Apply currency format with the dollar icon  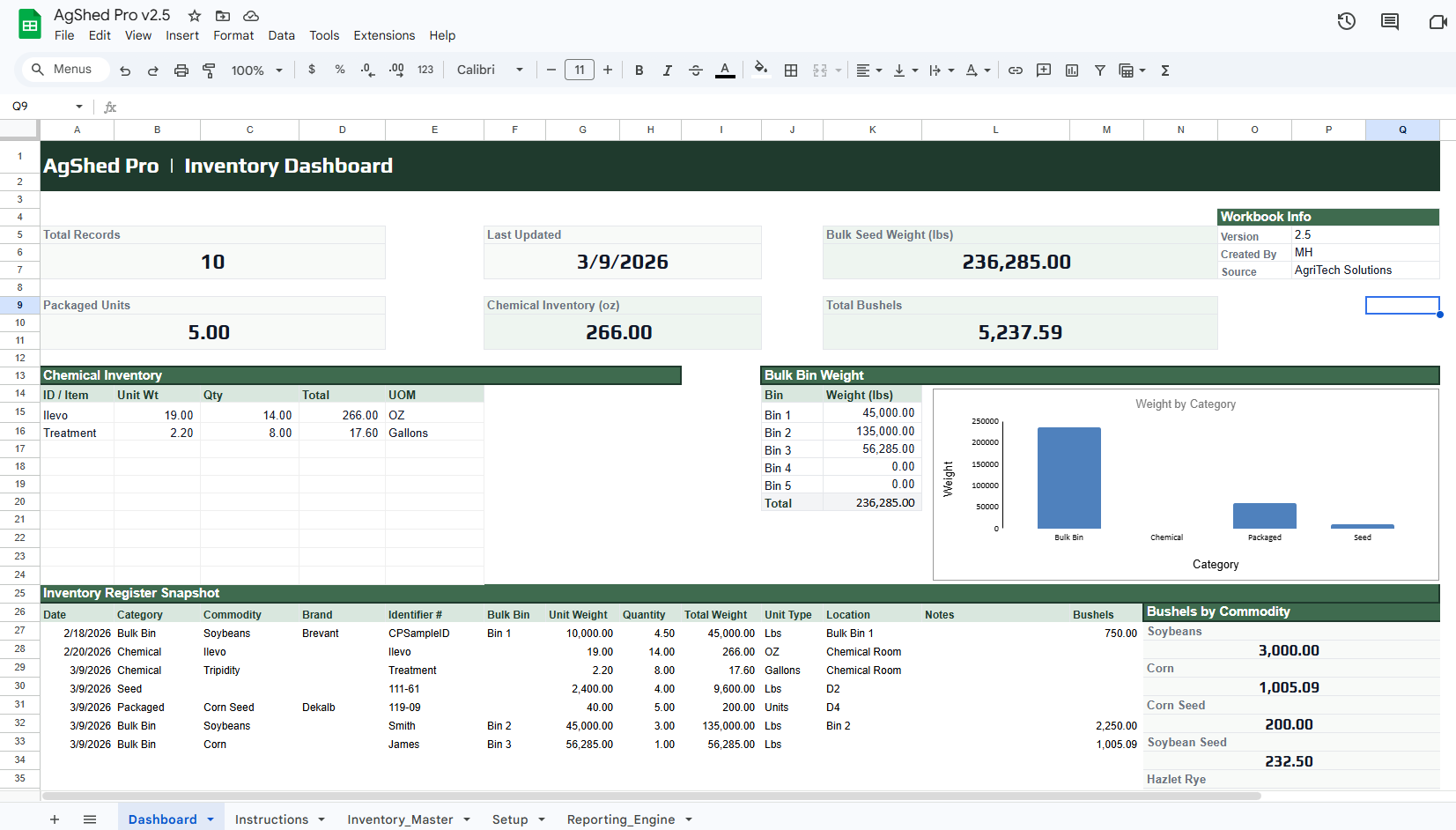click(312, 70)
